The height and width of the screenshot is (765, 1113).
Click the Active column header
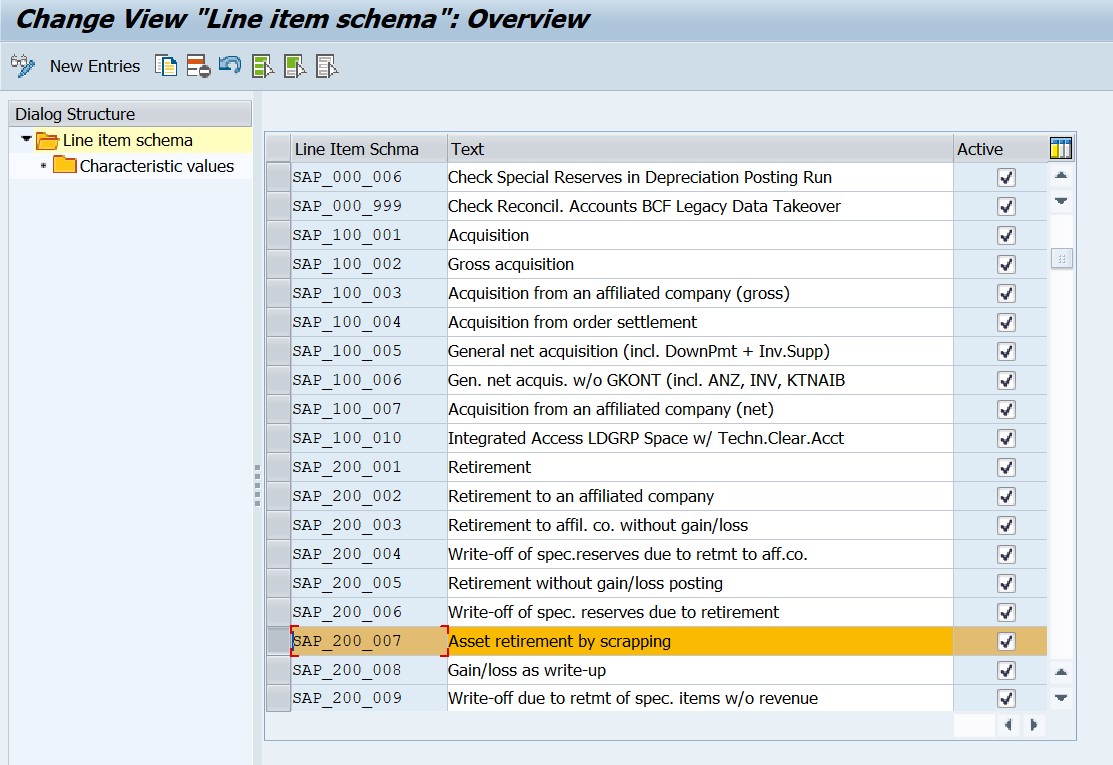coord(998,149)
